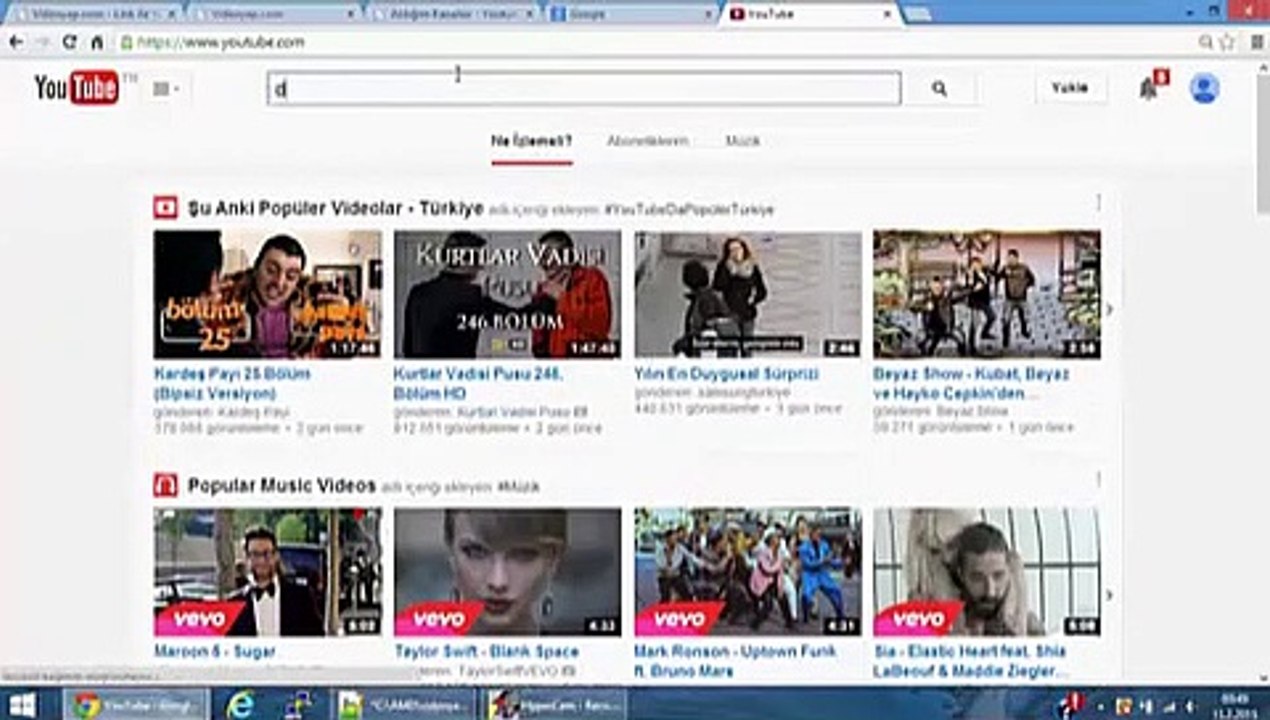This screenshot has width=1270, height=720.
Task: Go back with browser back arrow
Action: tap(15, 42)
